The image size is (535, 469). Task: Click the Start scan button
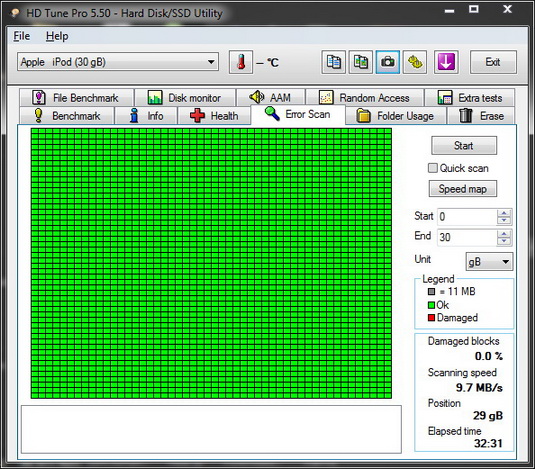click(x=464, y=146)
